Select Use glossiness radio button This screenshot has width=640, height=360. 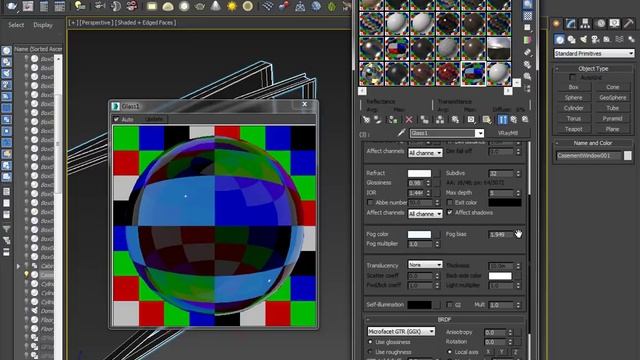(x=370, y=342)
